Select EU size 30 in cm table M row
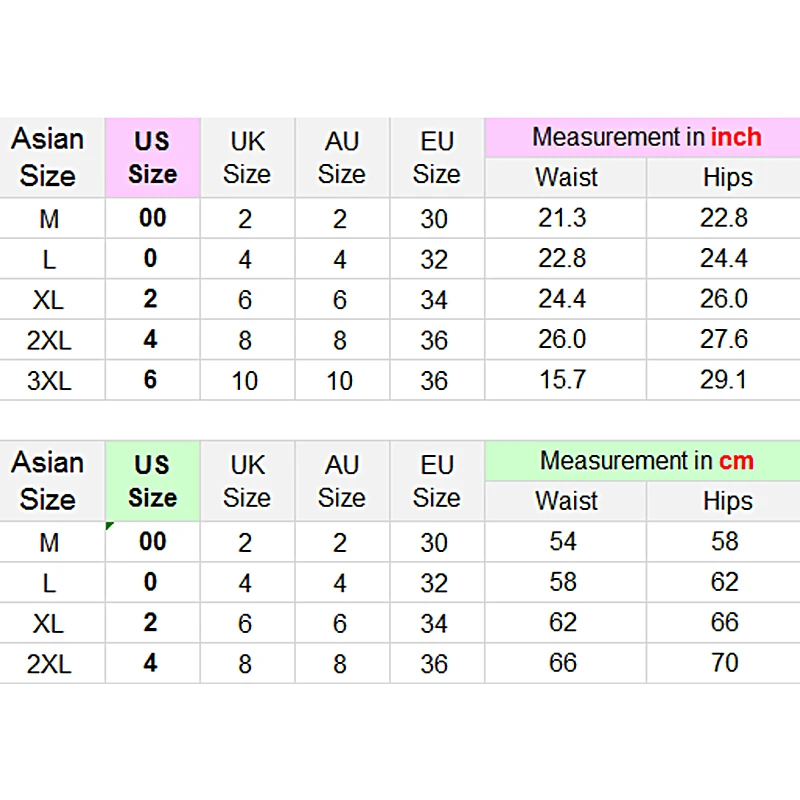Viewport: 800px width, 800px height. pos(434,543)
